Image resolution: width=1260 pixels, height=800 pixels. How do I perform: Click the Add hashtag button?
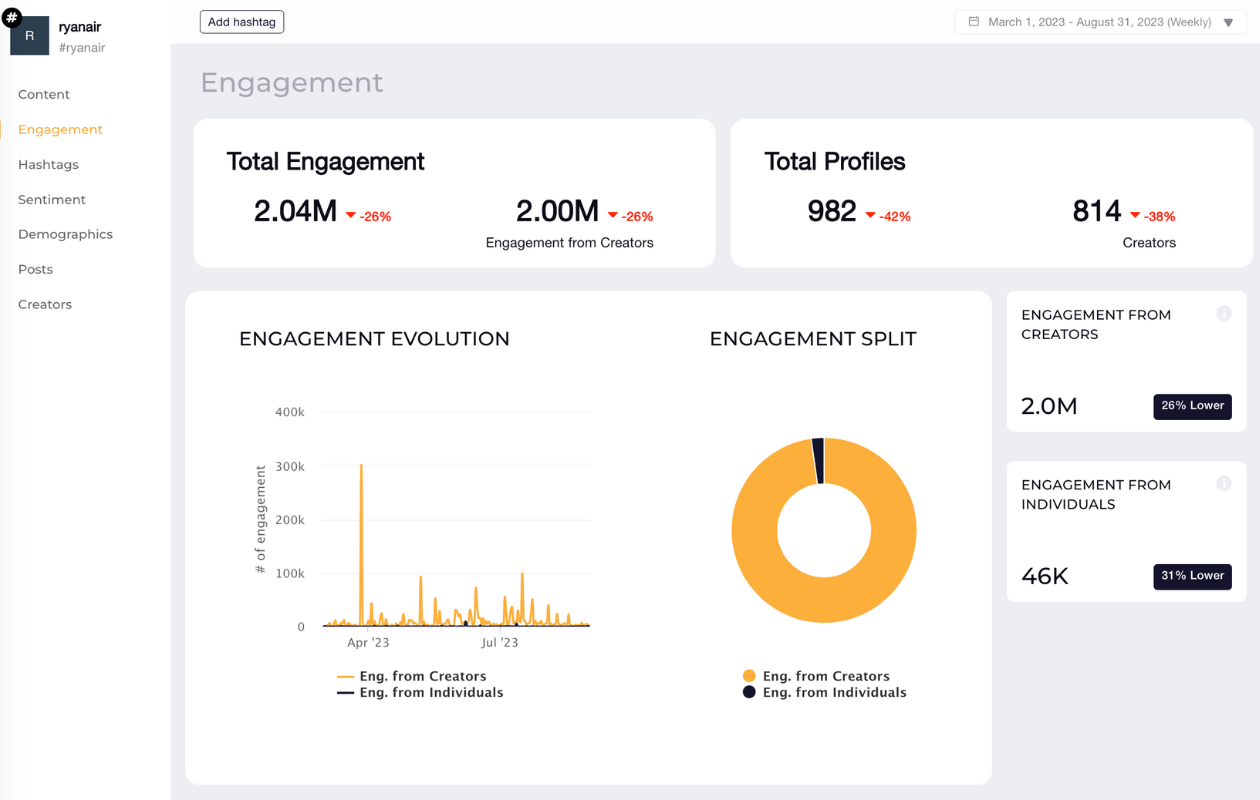point(242,22)
